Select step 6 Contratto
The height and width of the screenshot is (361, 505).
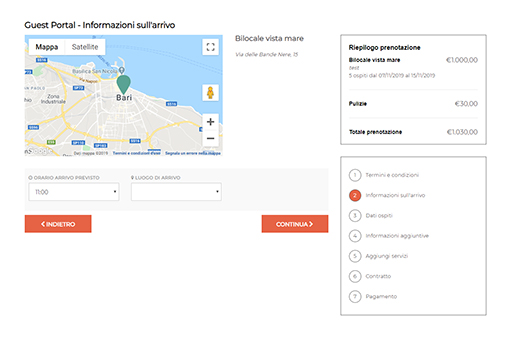click(370, 276)
